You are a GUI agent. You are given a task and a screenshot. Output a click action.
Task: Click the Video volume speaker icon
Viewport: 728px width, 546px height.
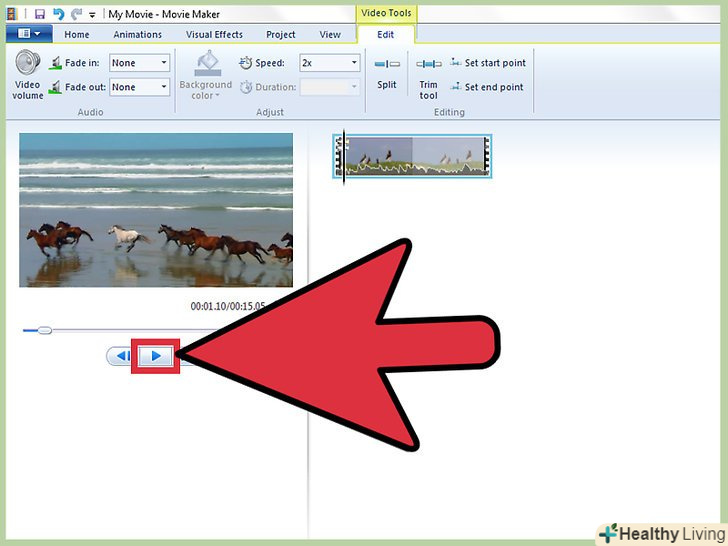(27, 63)
